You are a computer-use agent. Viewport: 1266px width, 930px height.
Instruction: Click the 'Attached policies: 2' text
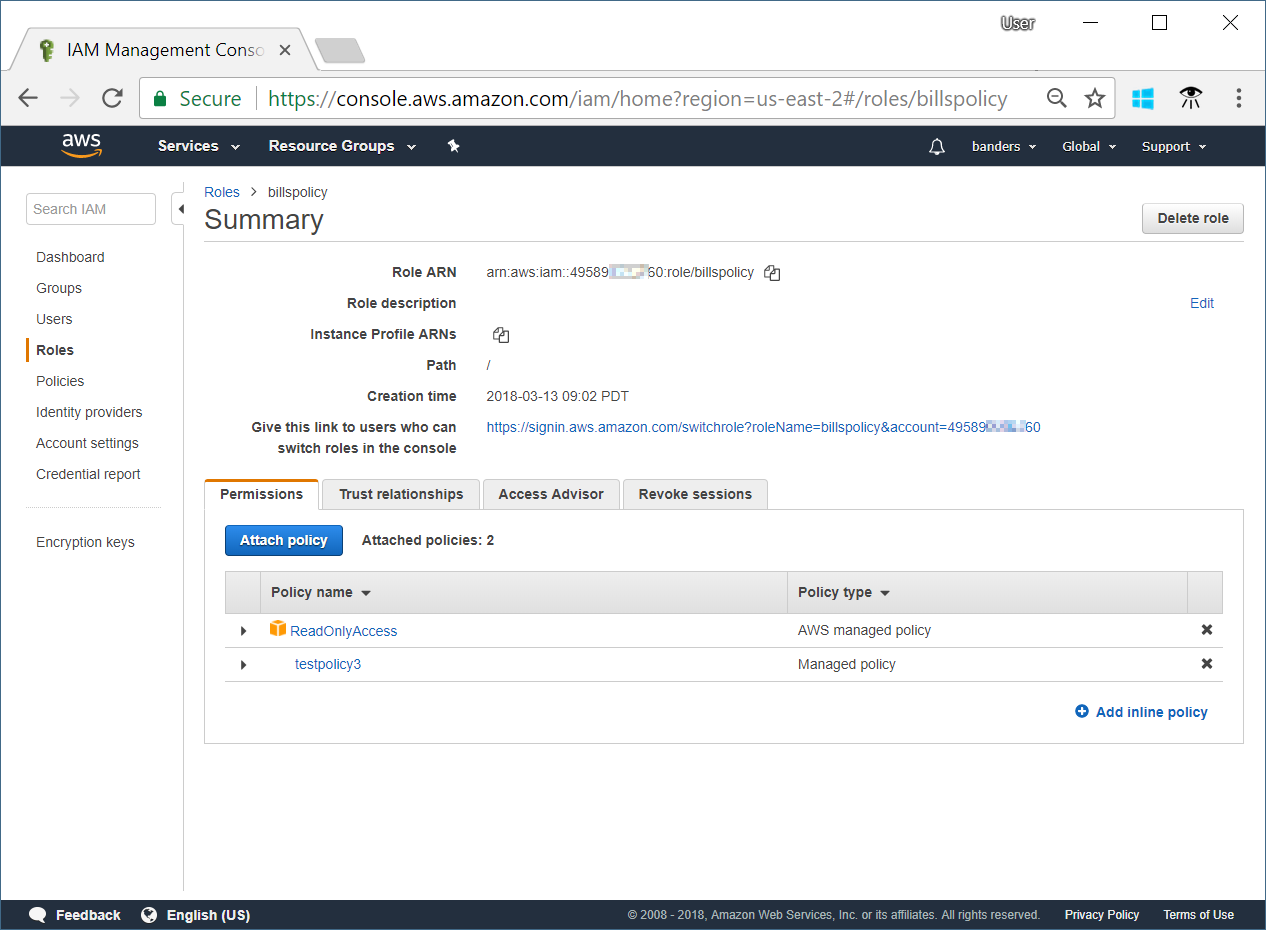coord(428,540)
